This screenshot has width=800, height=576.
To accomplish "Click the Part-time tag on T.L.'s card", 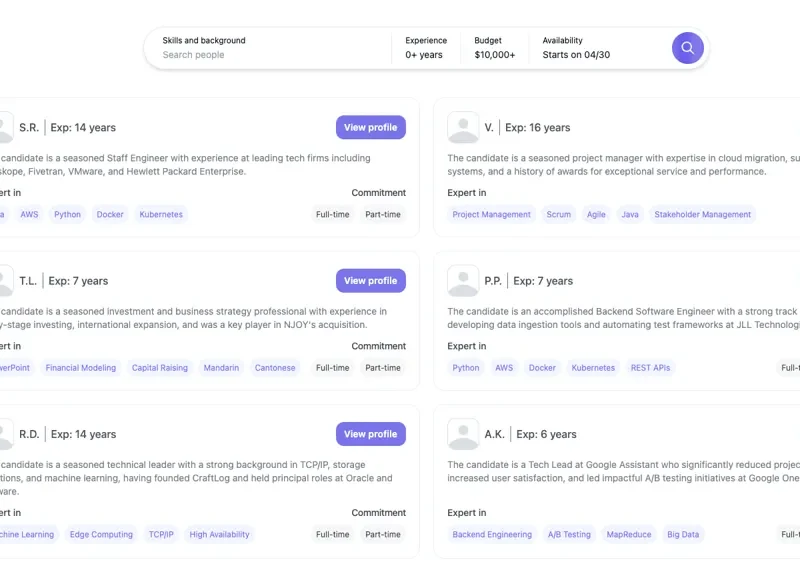I will [x=383, y=368].
